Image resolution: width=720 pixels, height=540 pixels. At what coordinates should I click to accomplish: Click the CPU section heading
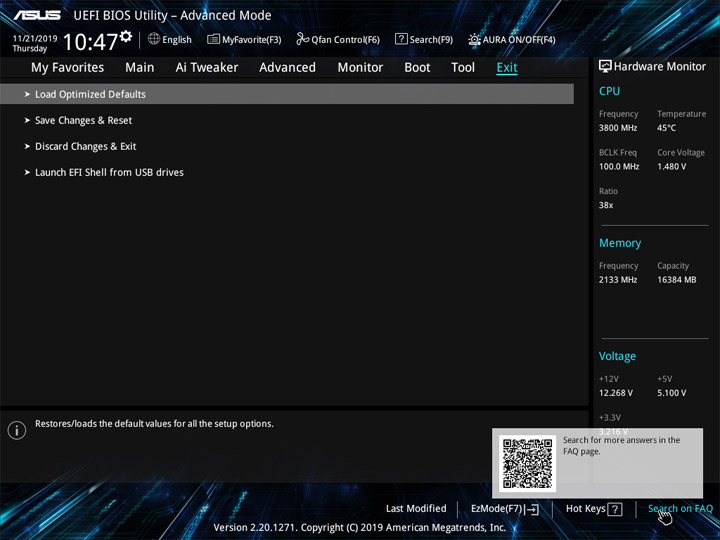[609, 91]
